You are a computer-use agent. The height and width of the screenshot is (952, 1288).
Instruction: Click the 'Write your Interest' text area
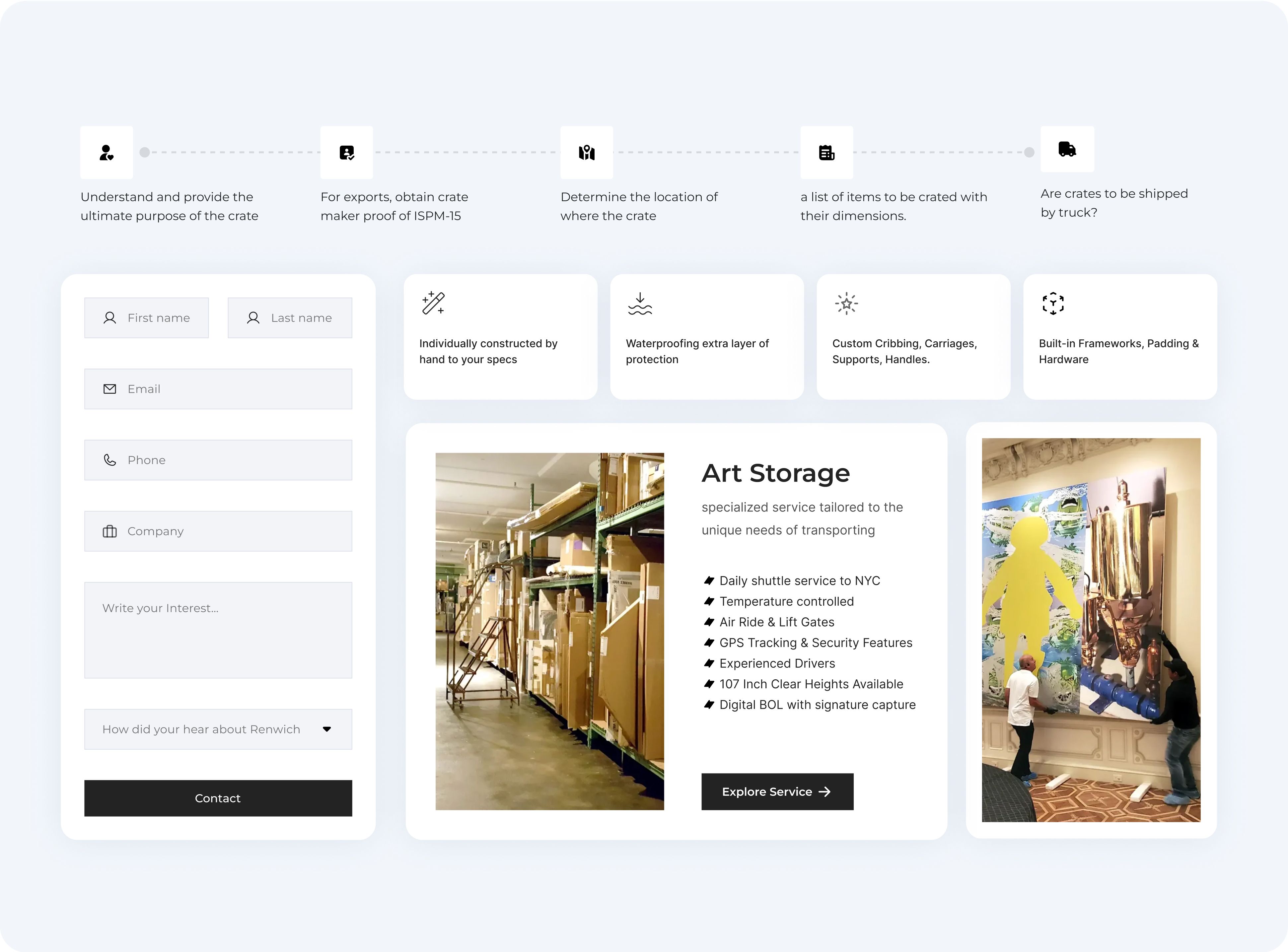pyautogui.click(x=218, y=630)
